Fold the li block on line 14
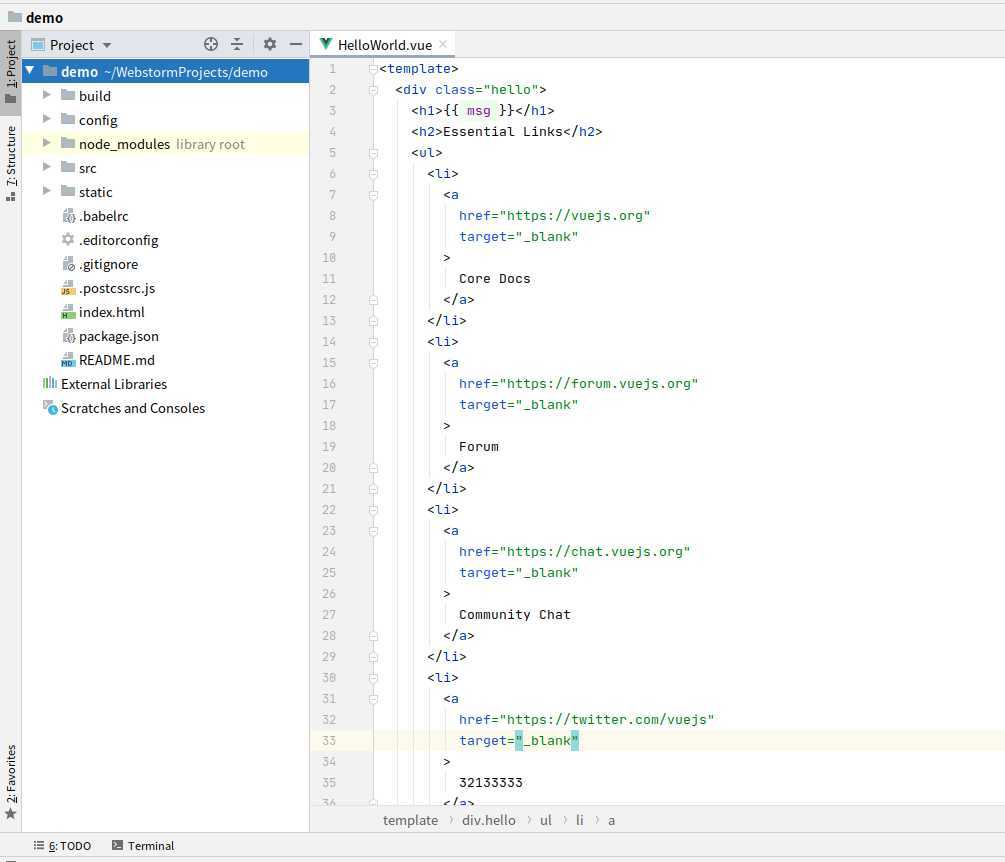 click(373, 342)
